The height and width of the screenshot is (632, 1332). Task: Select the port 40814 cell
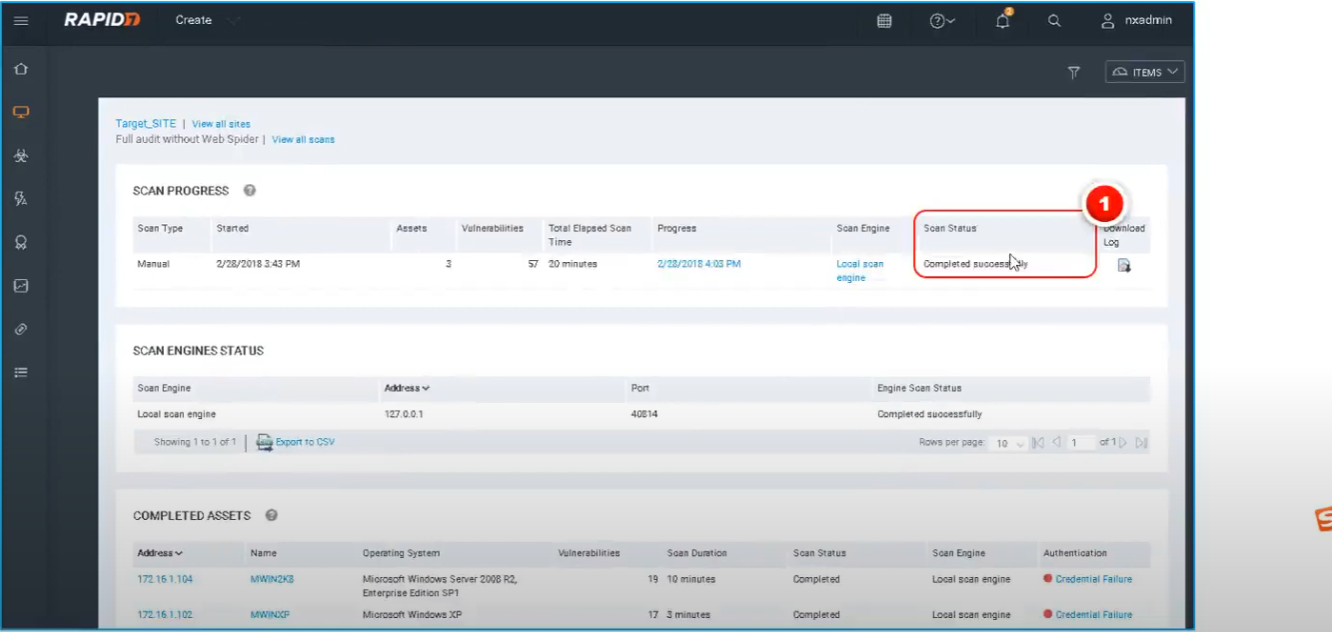pyautogui.click(x=644, y=414)
